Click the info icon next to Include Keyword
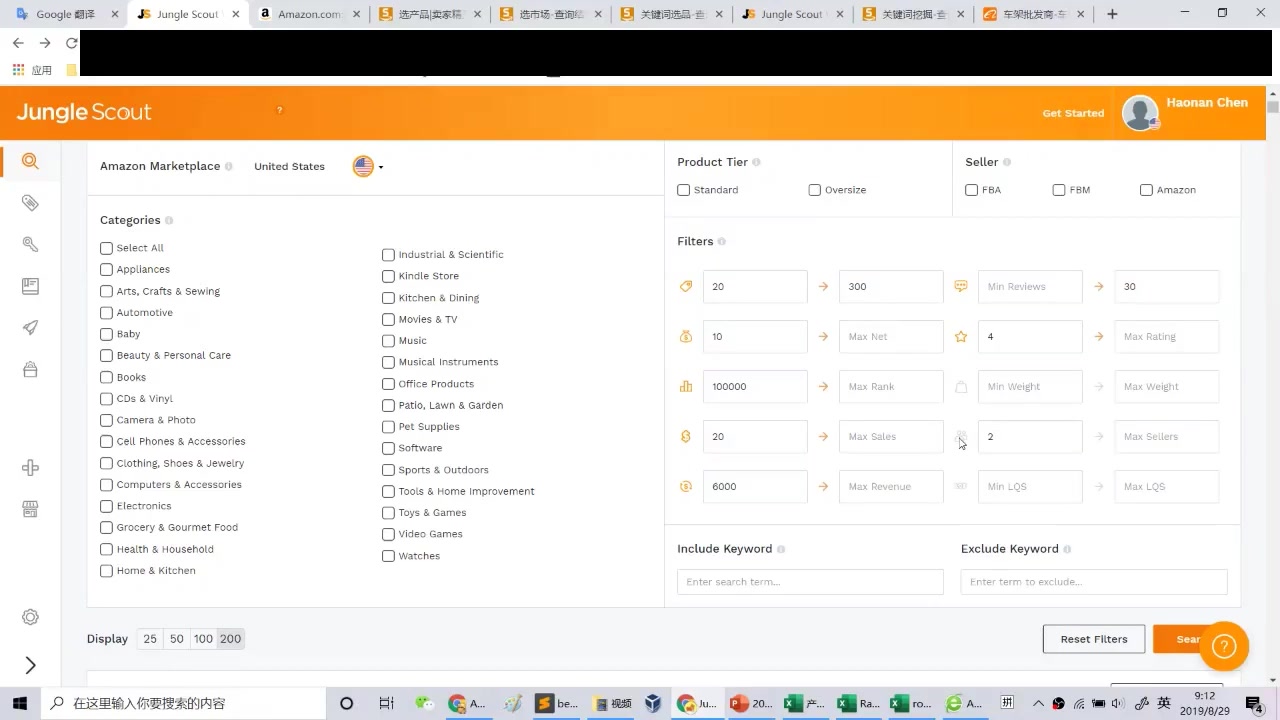1280x720 pixels. coord(781,549)
